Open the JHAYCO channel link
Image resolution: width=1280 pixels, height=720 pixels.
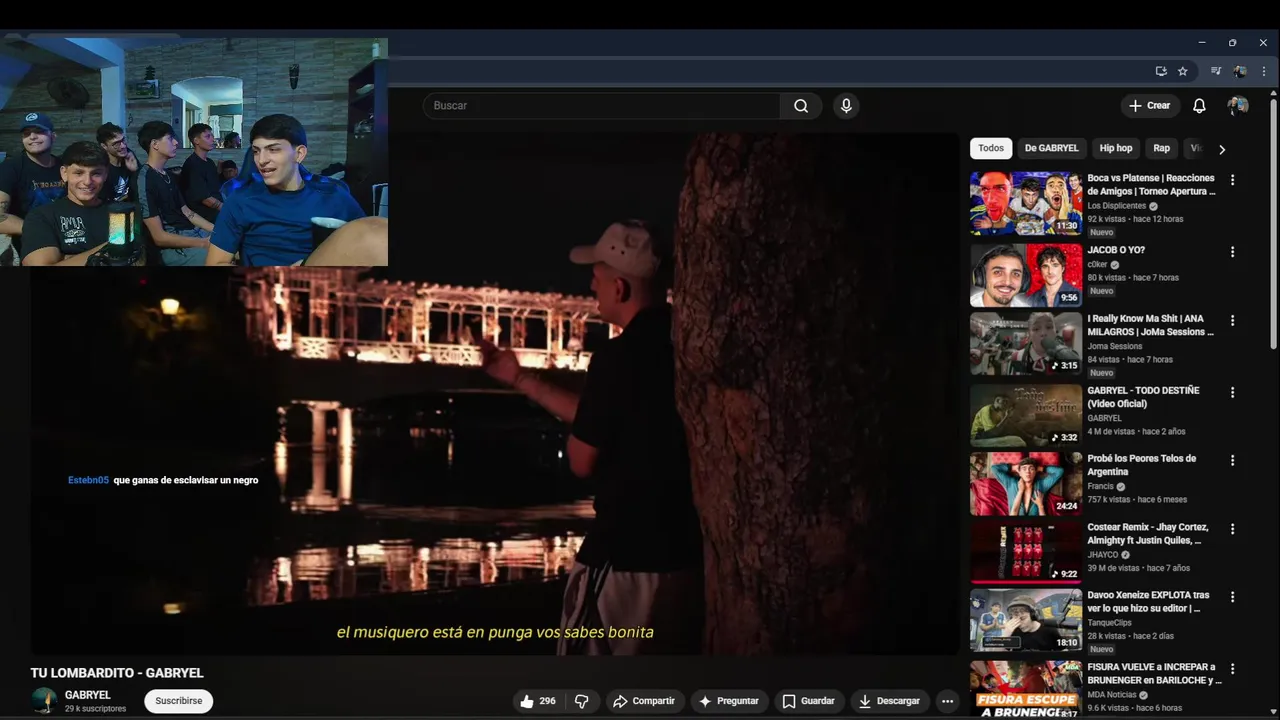tap(1102, 555)
